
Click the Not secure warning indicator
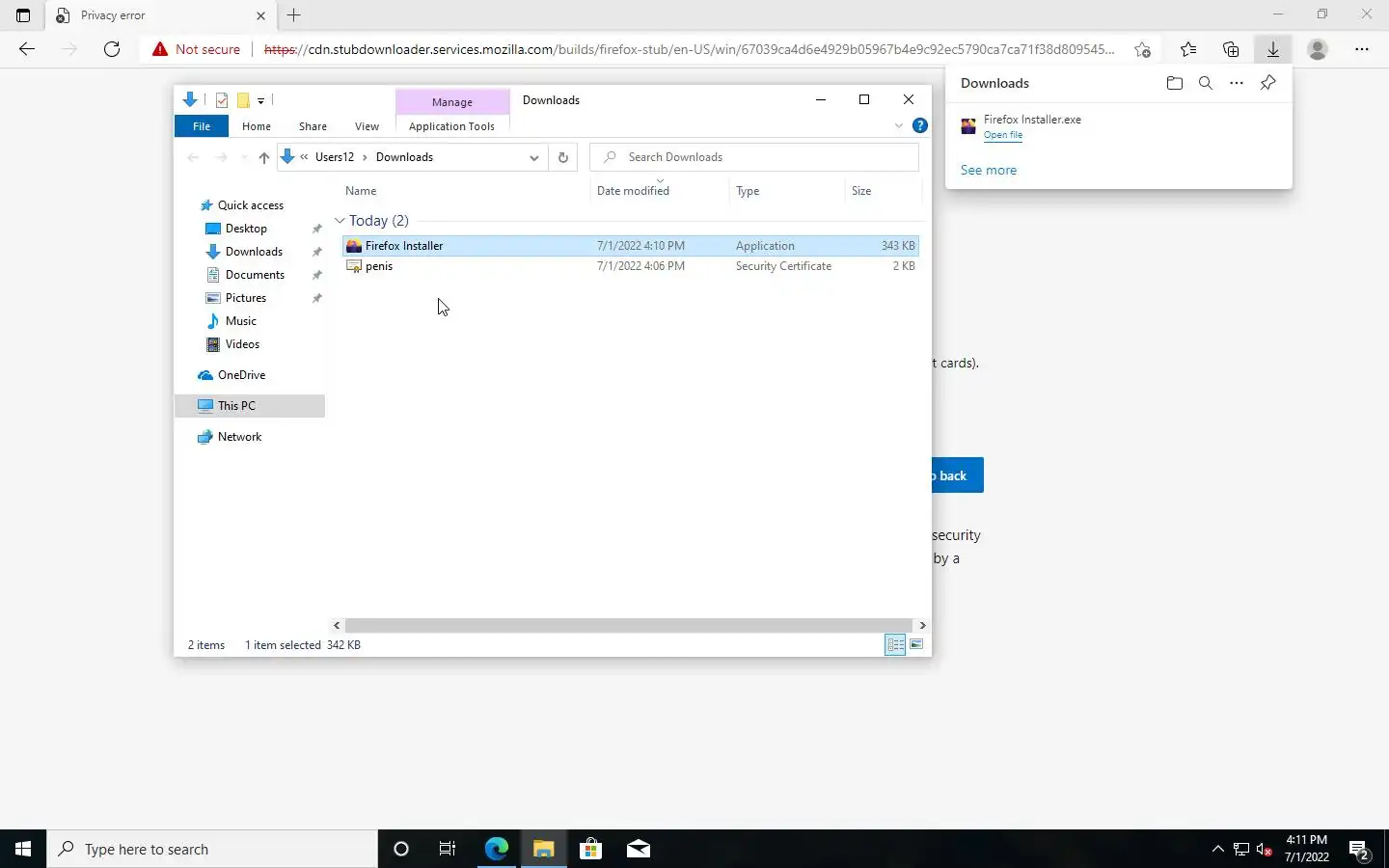tap(196, 49)
